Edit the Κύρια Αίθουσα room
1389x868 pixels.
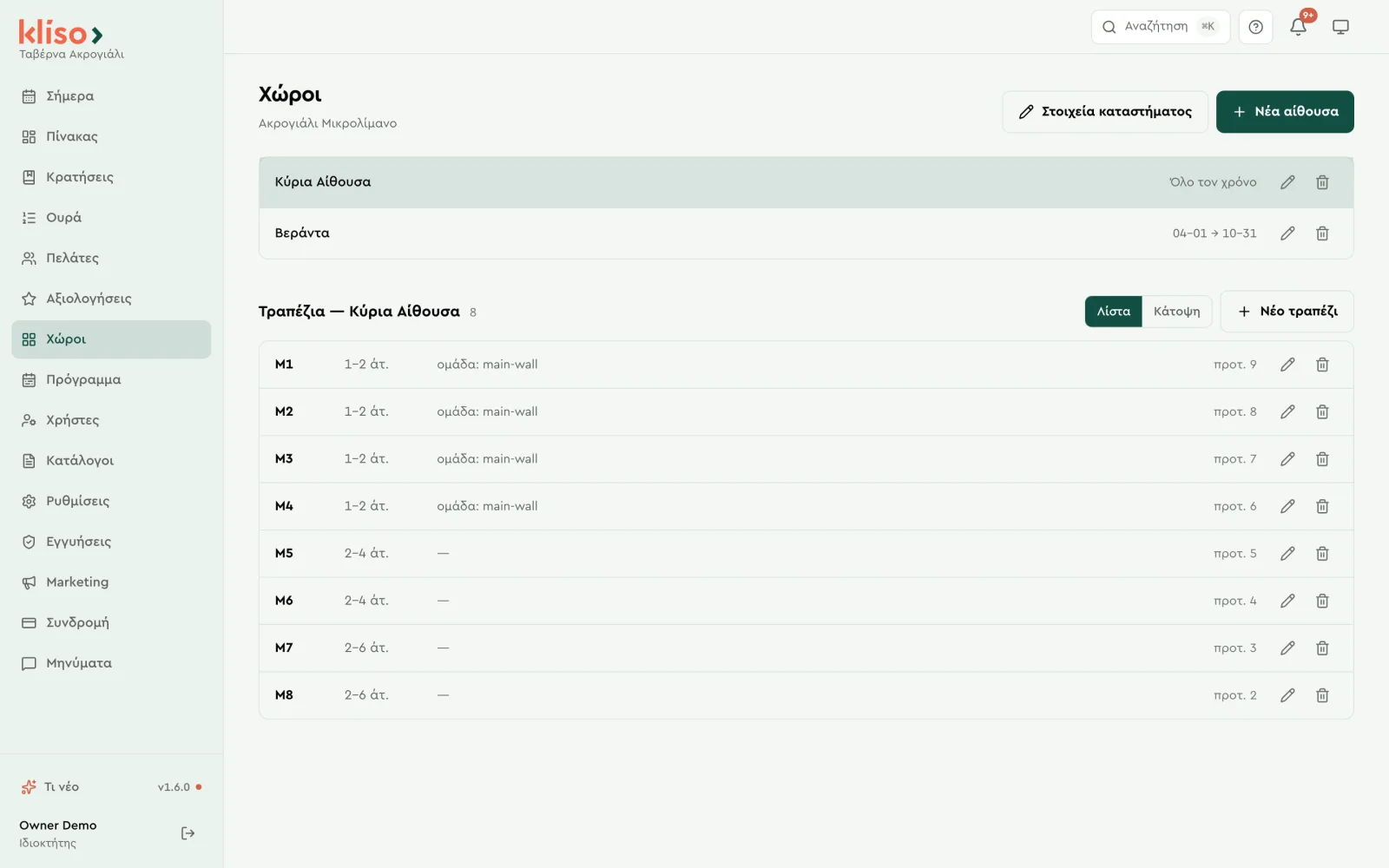click(1287, 182)
